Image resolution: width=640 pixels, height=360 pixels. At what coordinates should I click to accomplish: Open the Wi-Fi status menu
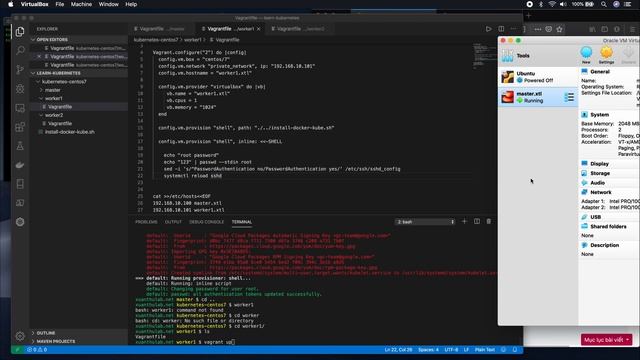point(552,4)
